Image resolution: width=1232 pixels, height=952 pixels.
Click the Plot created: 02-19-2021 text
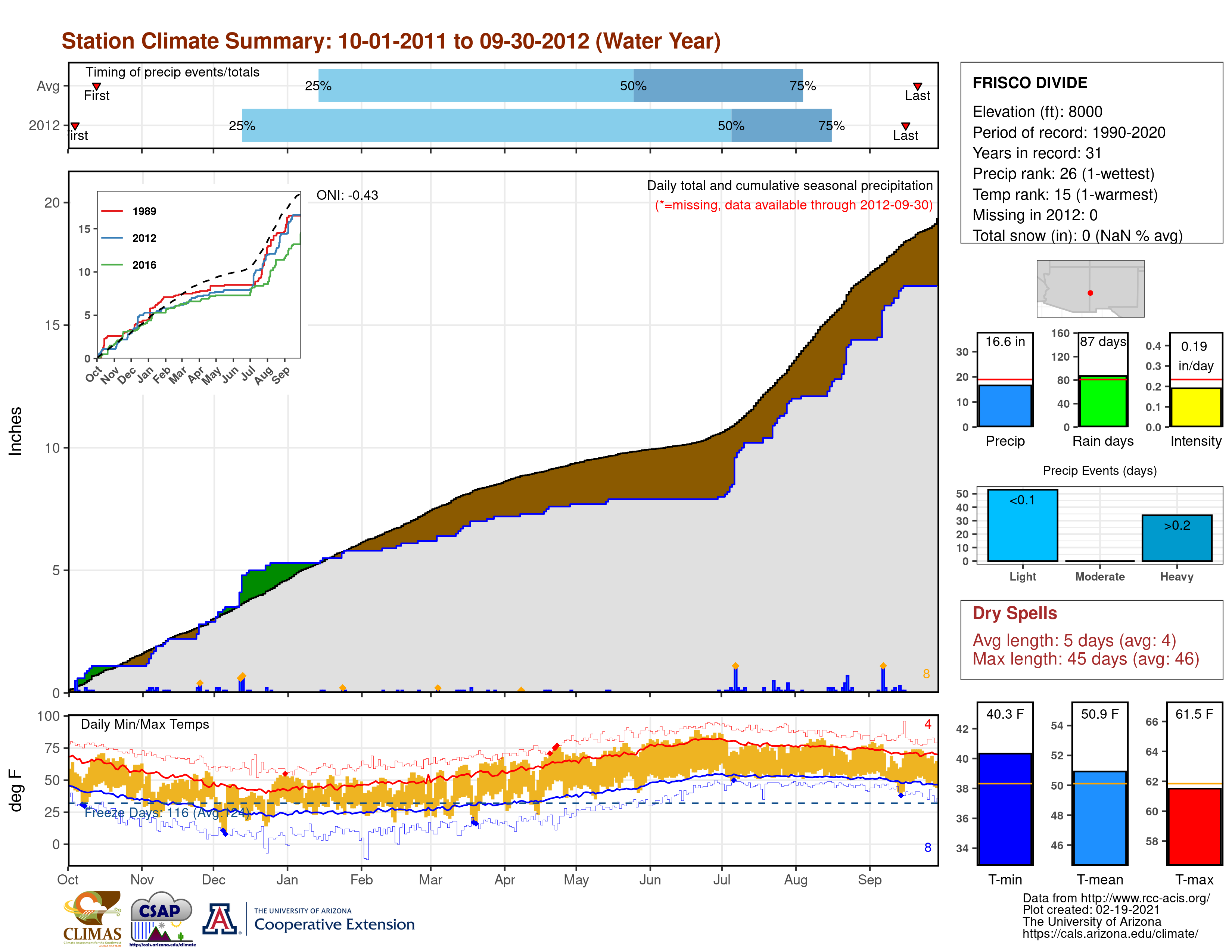pyautogui.click(x=1091, y=910)
